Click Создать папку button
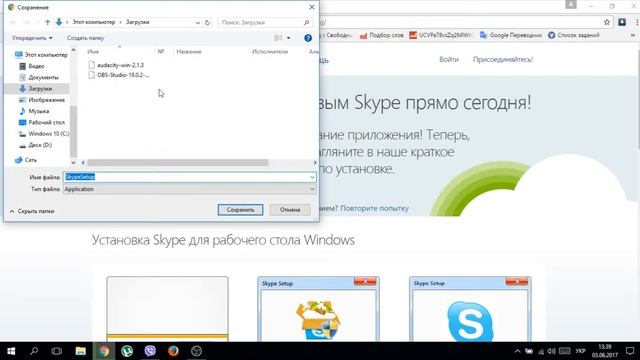The width and height of the screenshot is (640, 360). click(x=85, y=38)
